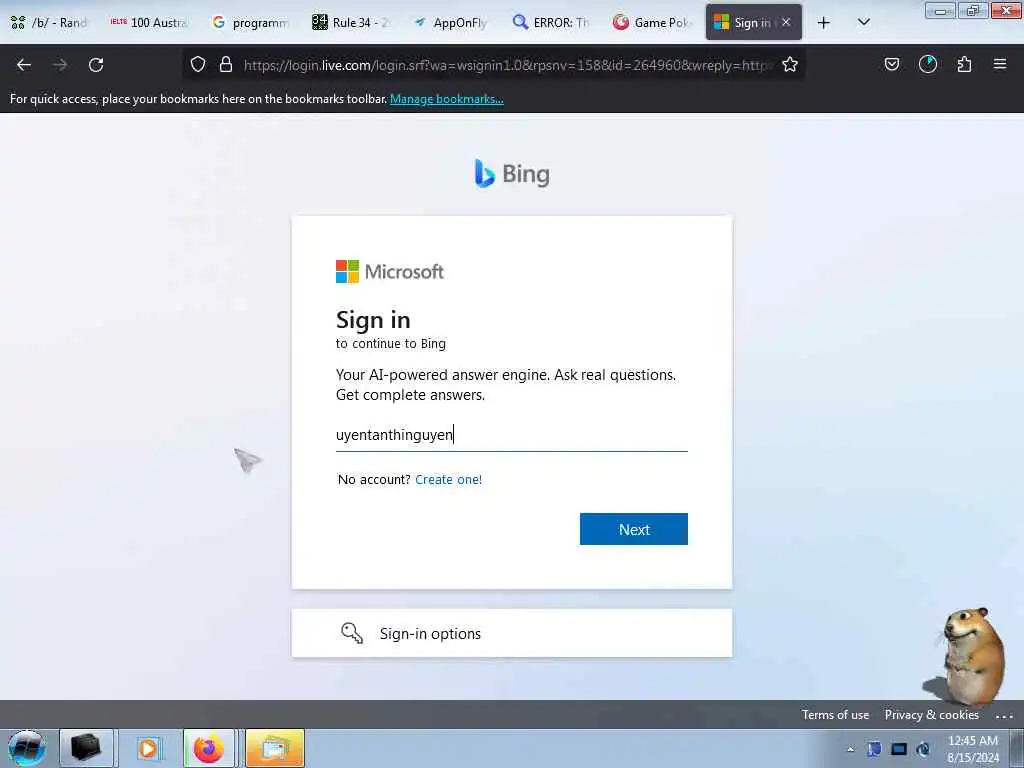
Task: Switch to the ERROR: Th tab
Action: pos(551,23)
